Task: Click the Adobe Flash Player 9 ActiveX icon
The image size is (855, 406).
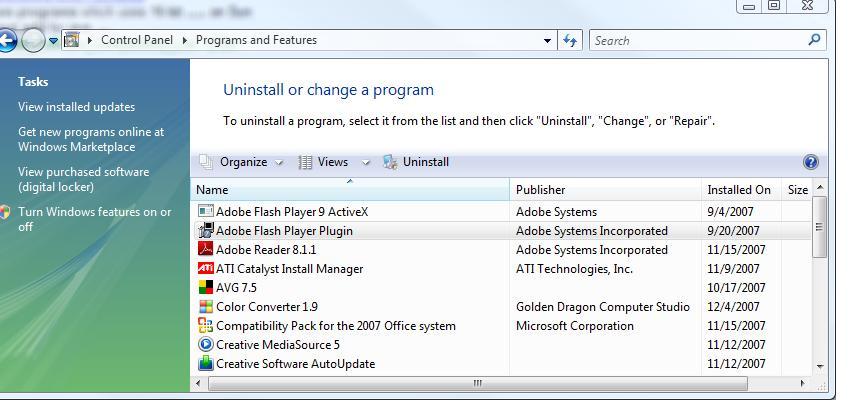Action: click(205, 212)
